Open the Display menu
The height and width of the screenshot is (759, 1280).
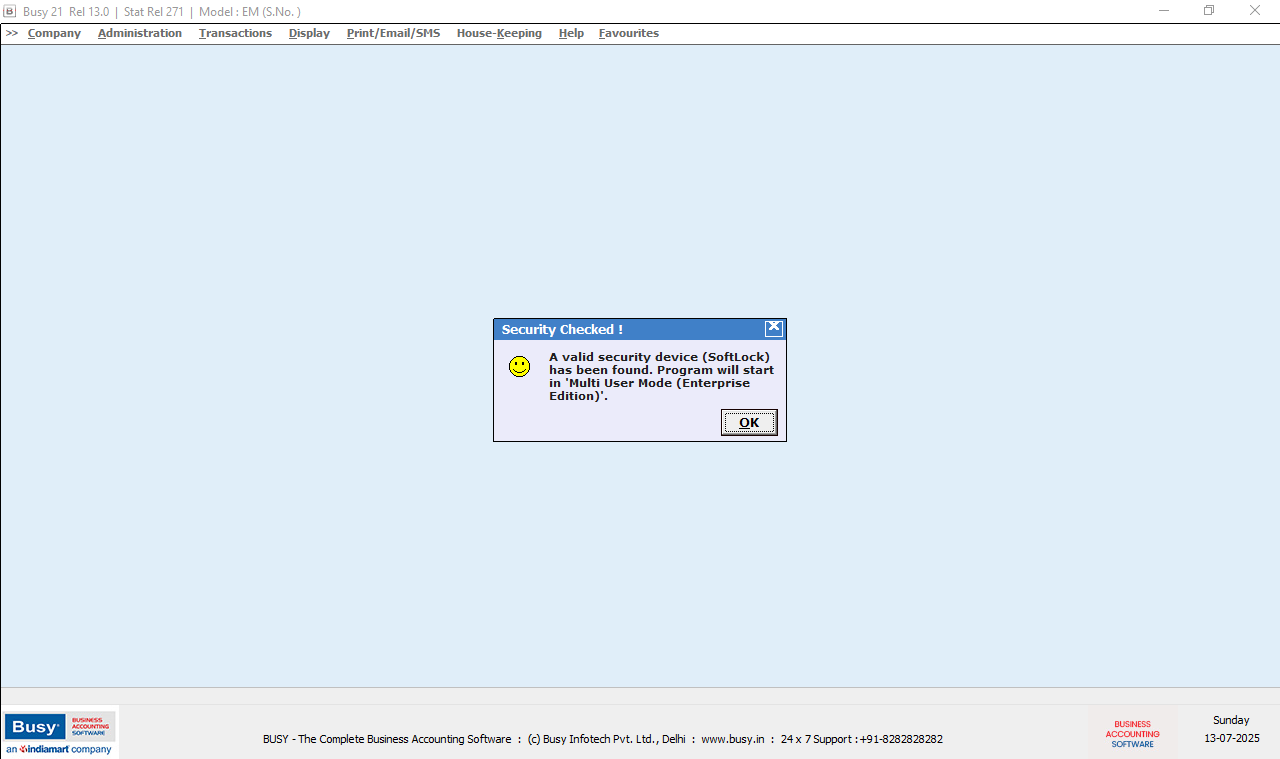[x=309, y=33]
